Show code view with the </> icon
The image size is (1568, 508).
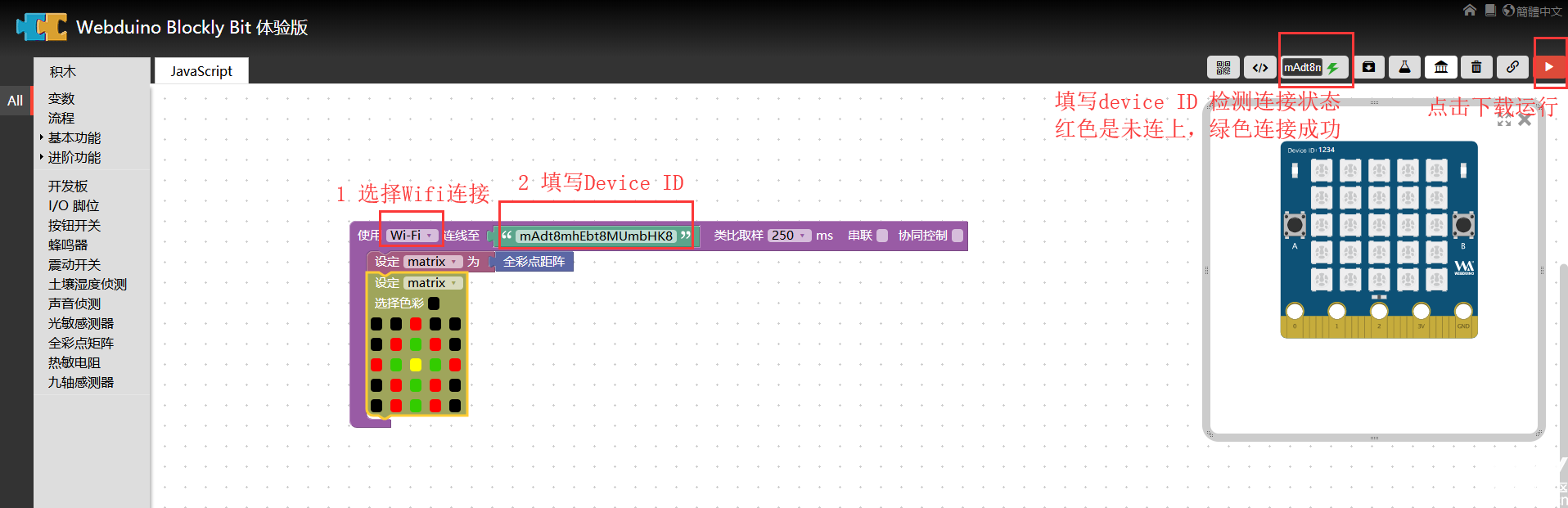(1260, 67)
